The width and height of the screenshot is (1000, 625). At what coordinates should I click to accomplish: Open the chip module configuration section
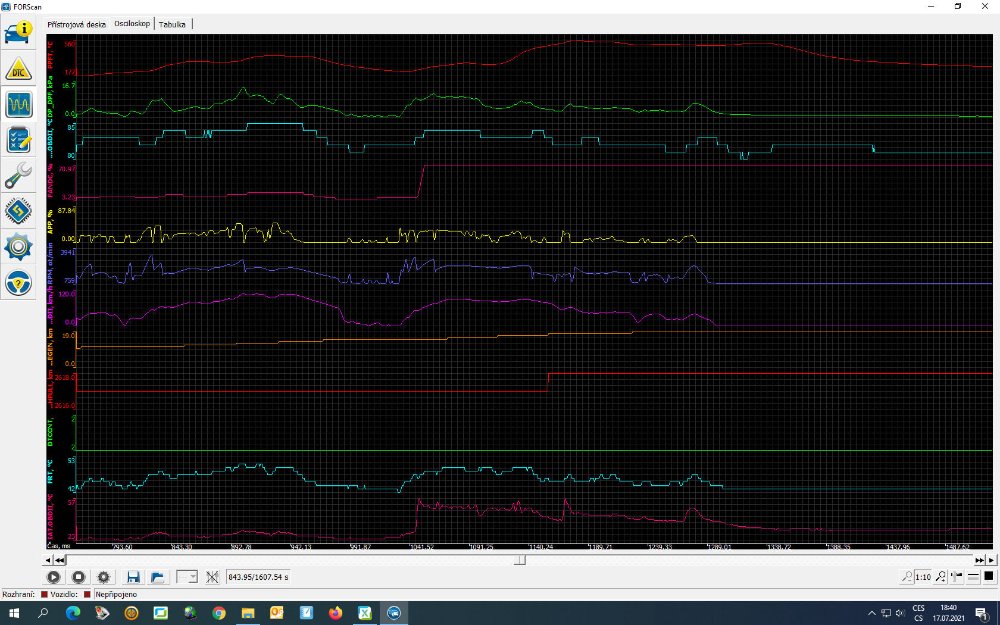[19, 212]
